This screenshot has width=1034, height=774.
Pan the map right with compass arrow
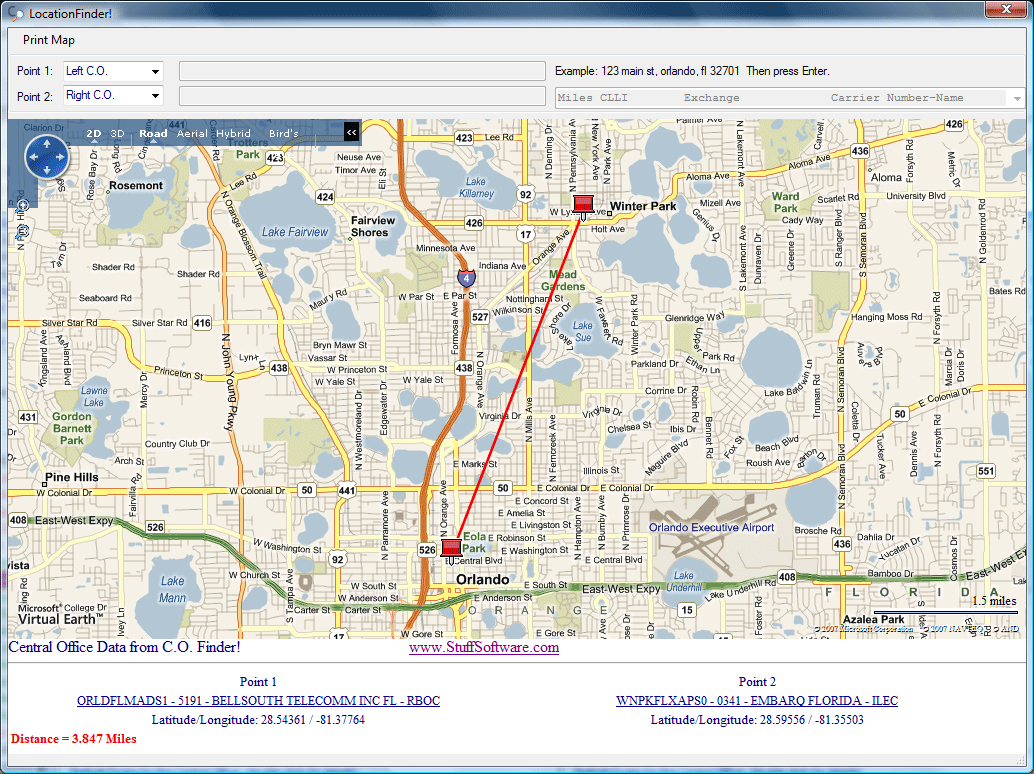pos(60,157)
